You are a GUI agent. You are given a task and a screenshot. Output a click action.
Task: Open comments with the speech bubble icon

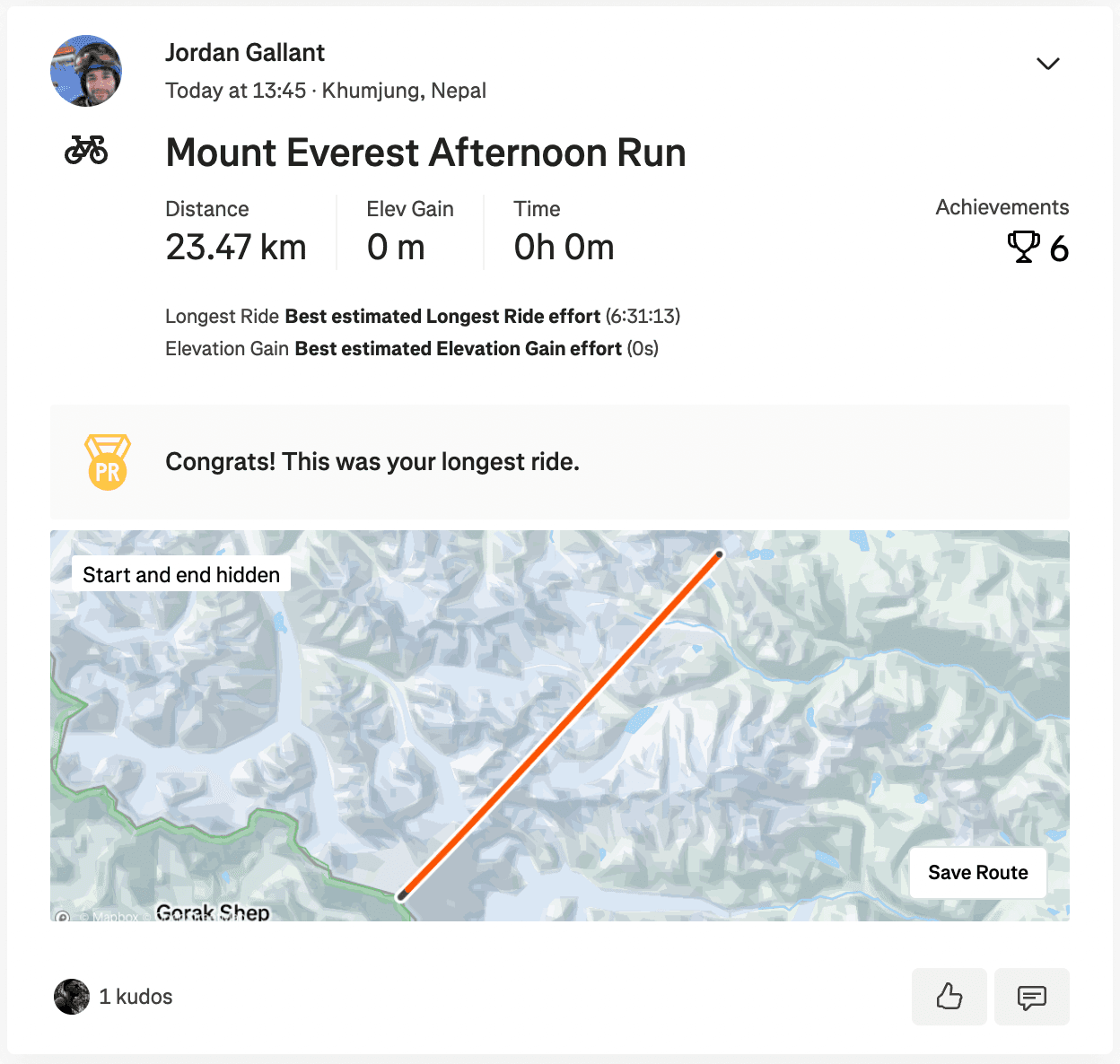(x=1031, y=997)
